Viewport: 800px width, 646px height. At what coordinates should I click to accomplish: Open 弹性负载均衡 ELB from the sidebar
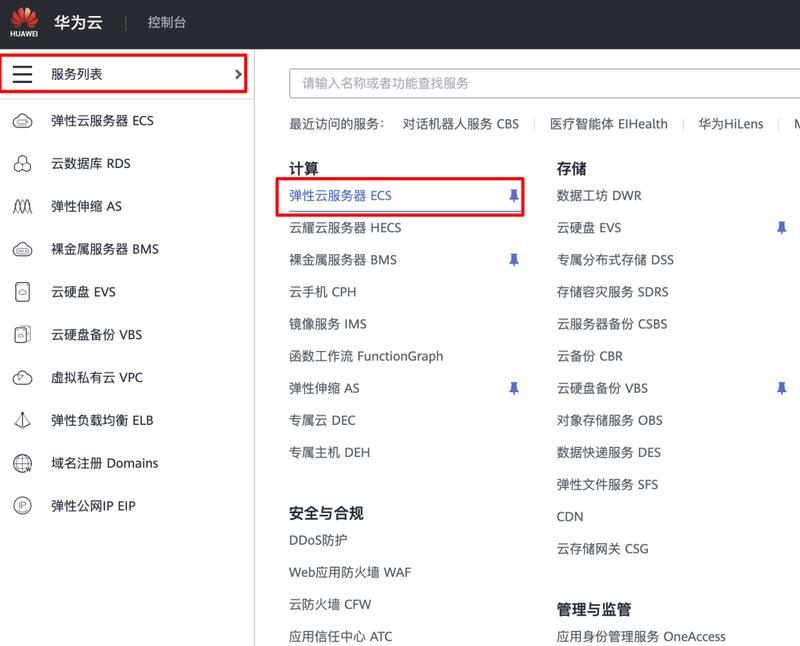(x=102, y=420)
